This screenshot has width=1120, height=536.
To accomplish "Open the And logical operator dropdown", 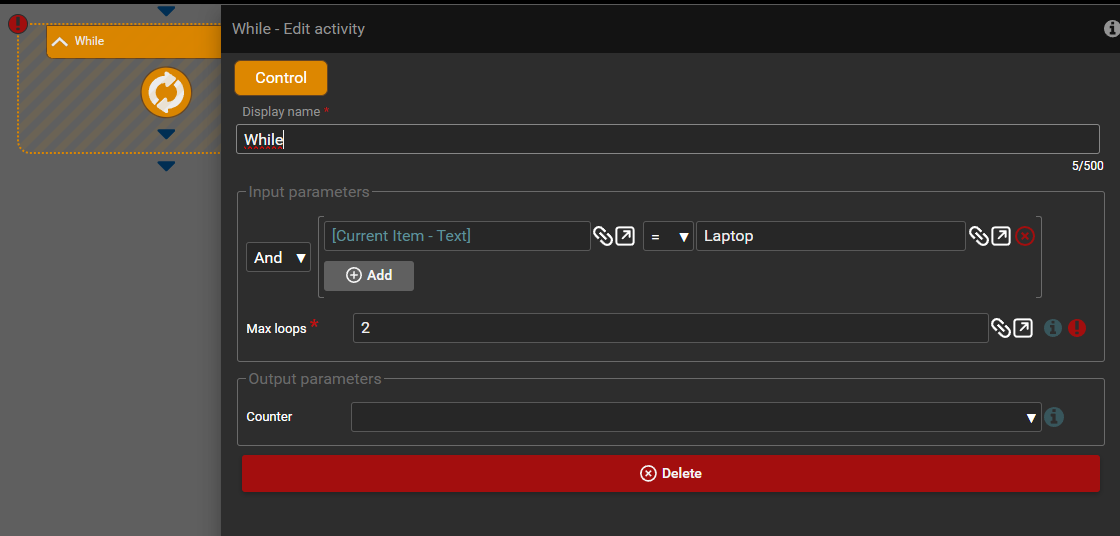I will coord(278,258).
